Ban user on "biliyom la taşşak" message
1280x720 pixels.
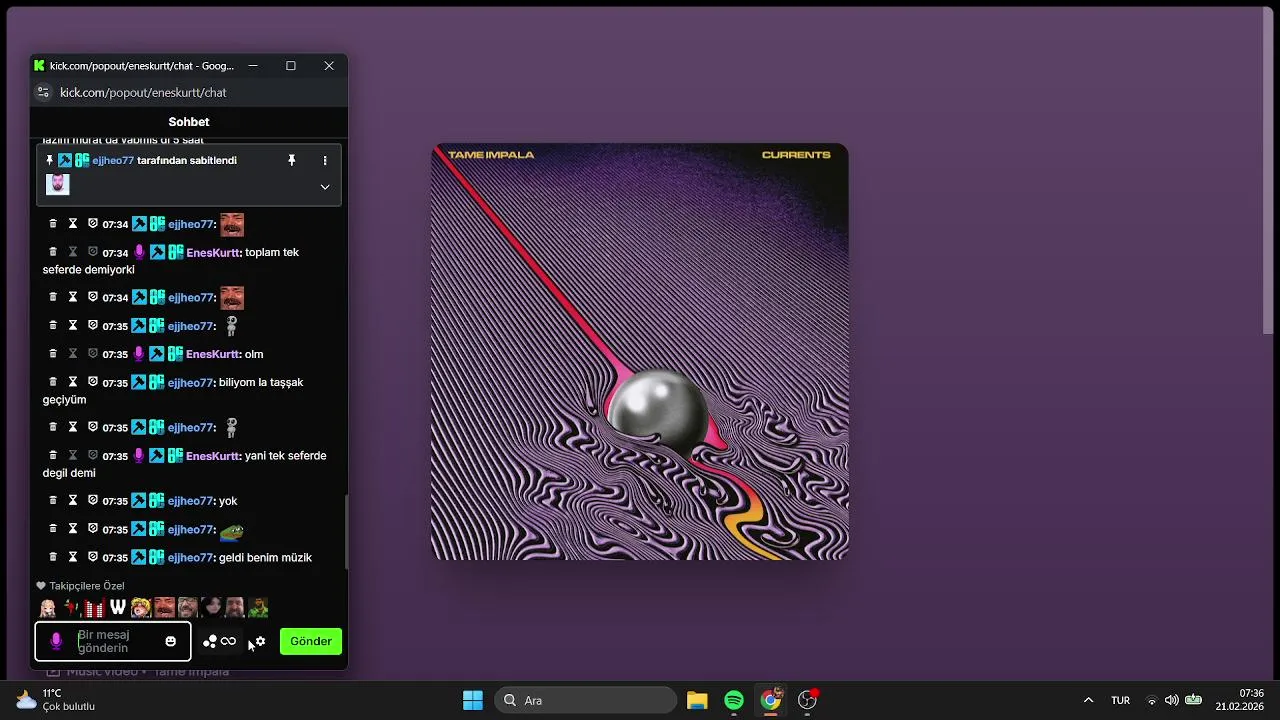click(93, 382)
